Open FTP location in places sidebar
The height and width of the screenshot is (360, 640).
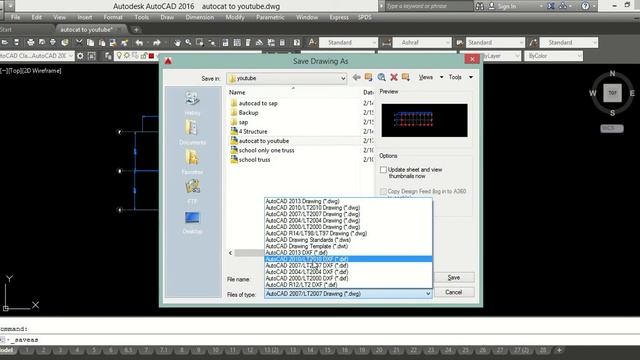coord(192,192)
